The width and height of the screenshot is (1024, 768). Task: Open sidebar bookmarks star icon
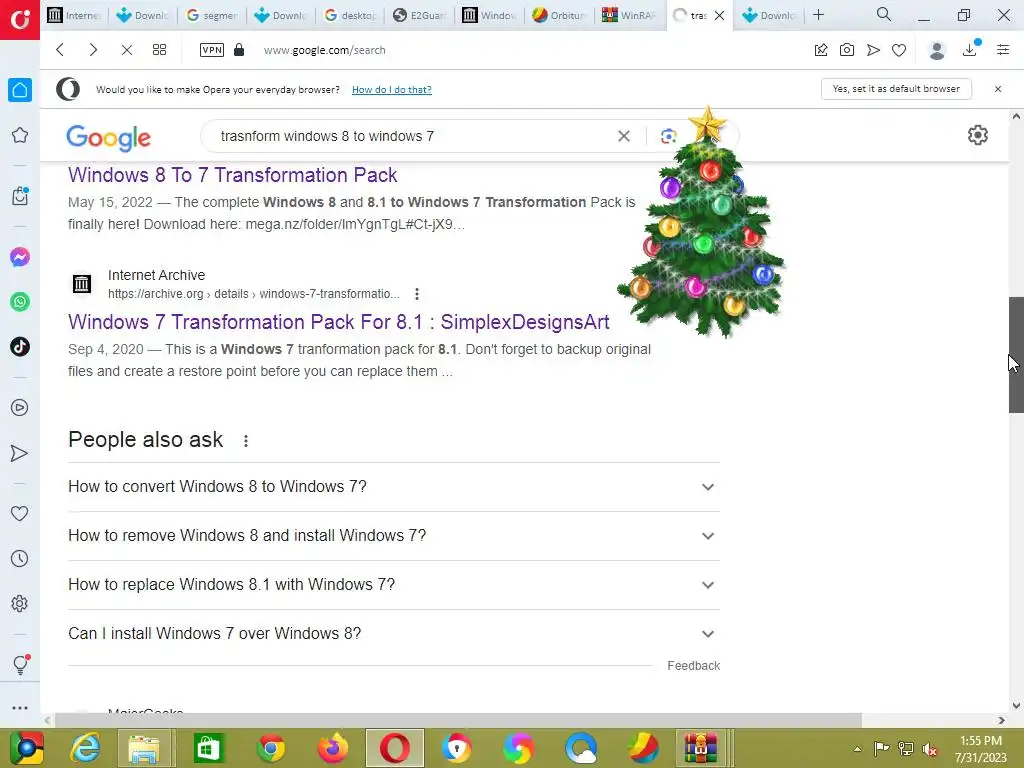pyautogui.click(x=20, y=135)
